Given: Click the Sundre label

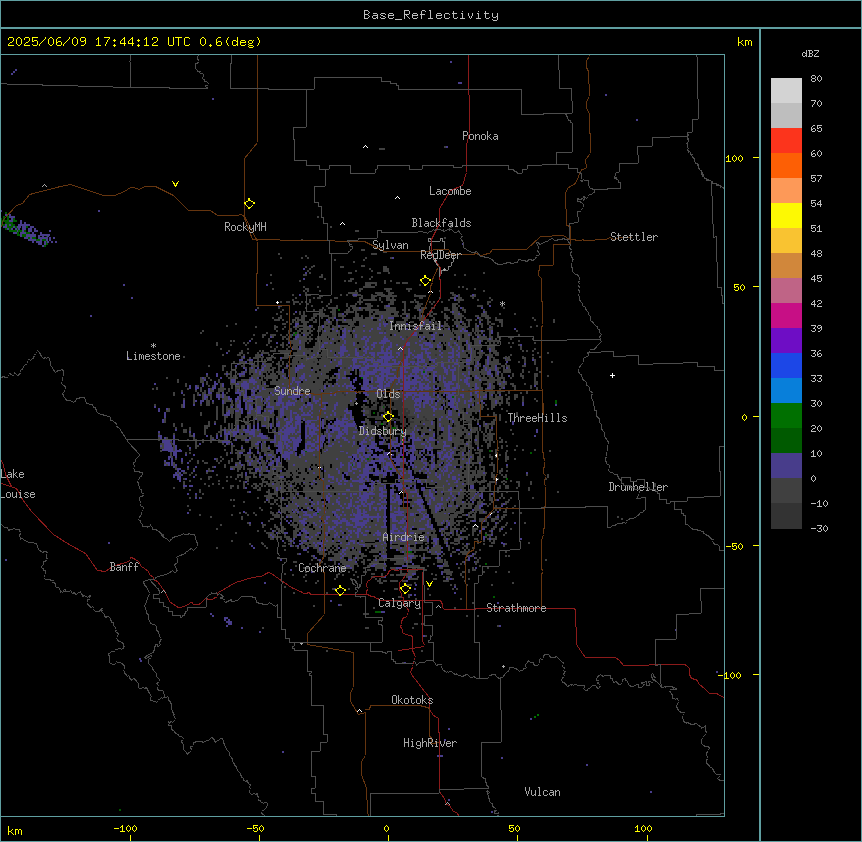Looking at the screenshot, I should coord(292,391).
